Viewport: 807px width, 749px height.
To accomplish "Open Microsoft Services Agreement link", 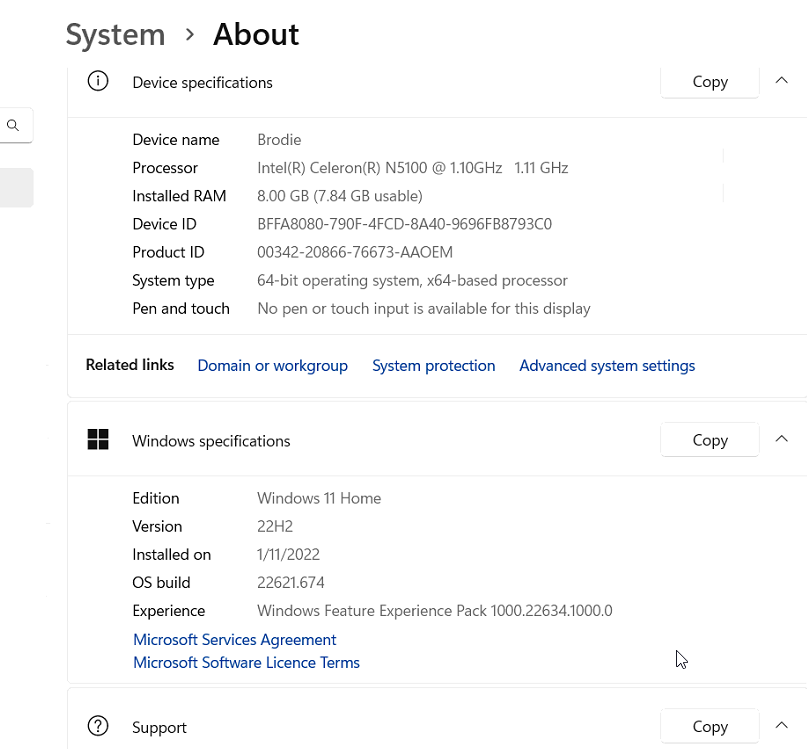I will click(235, 639).
